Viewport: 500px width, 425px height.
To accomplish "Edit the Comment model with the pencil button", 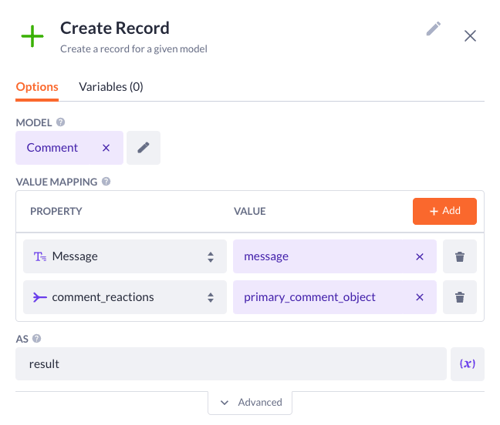I will [x=143, y=148].
